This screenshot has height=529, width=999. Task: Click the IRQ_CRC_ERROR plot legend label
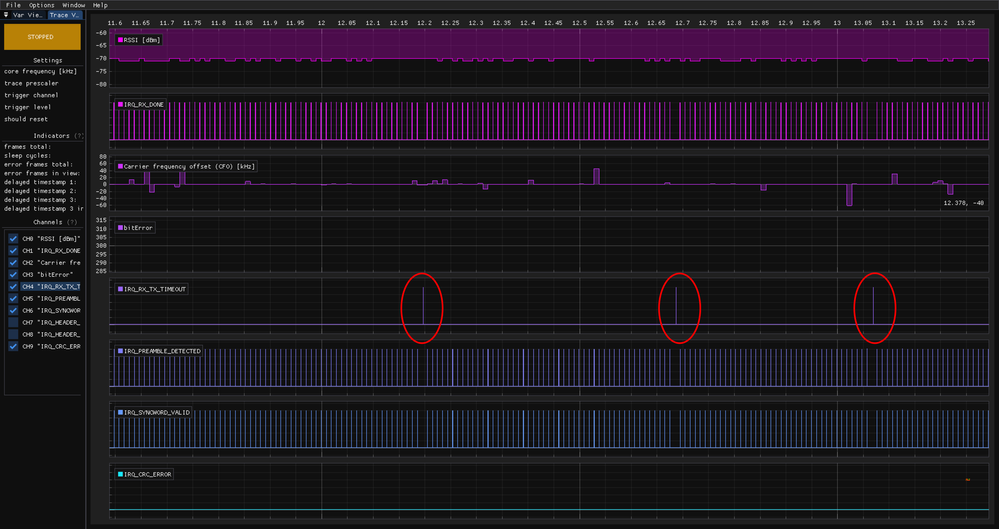point(148,475)
